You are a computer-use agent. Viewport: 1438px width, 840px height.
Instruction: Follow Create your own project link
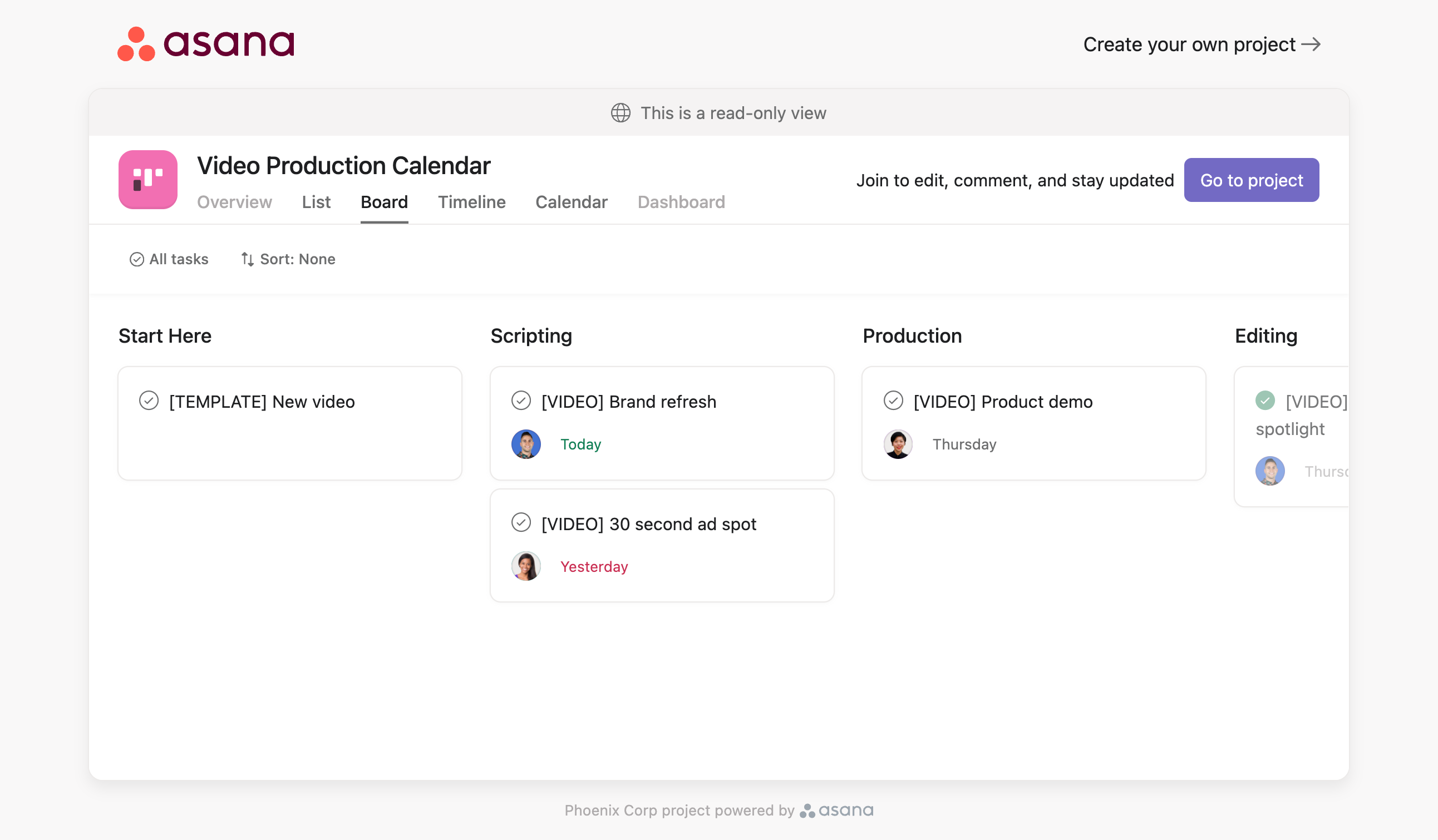(1201, 45)
